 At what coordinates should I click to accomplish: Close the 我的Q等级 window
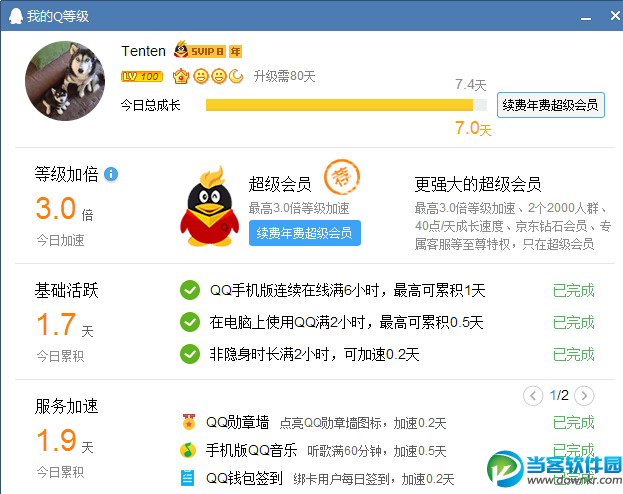tap(615, 15)
